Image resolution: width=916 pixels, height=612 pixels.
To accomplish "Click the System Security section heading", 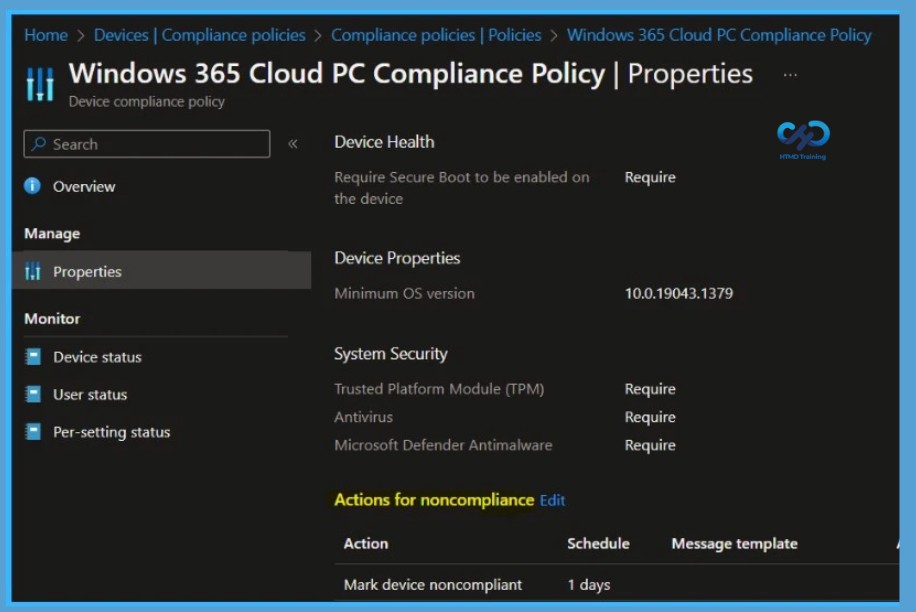I will point(391,354).
